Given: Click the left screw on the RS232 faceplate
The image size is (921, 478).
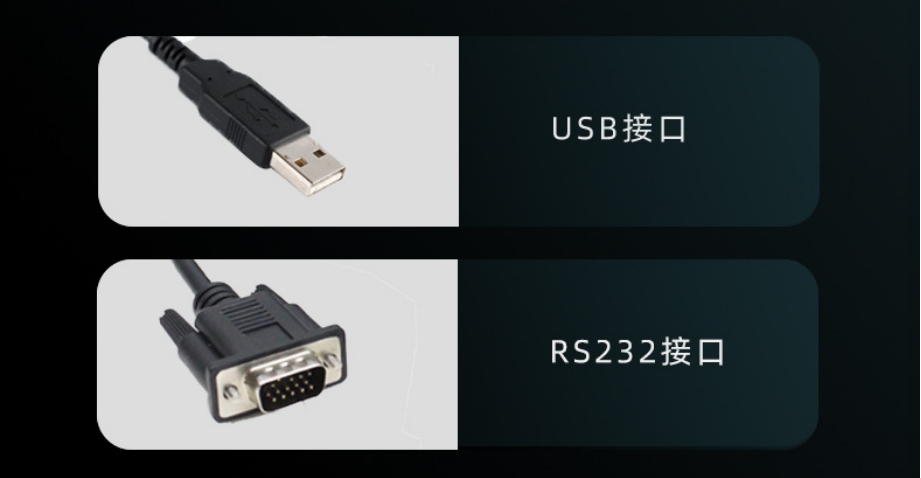Looking at the screenshot, I should tap(231, 391).
